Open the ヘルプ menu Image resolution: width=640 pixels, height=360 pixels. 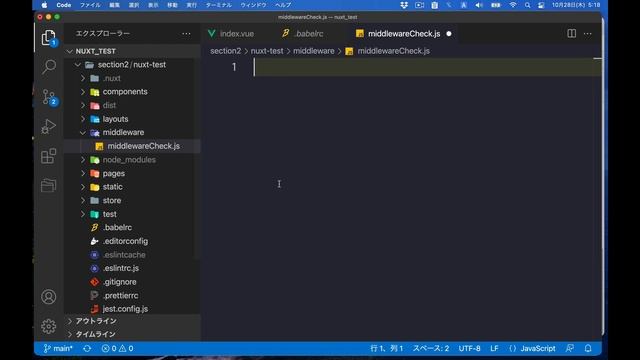click(x=283, y=5)
